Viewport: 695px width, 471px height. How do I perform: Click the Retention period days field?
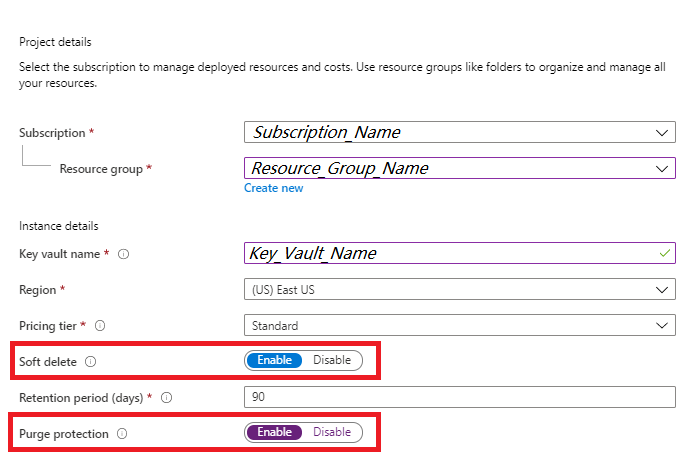pyautogui.click(x=460, y=397)
